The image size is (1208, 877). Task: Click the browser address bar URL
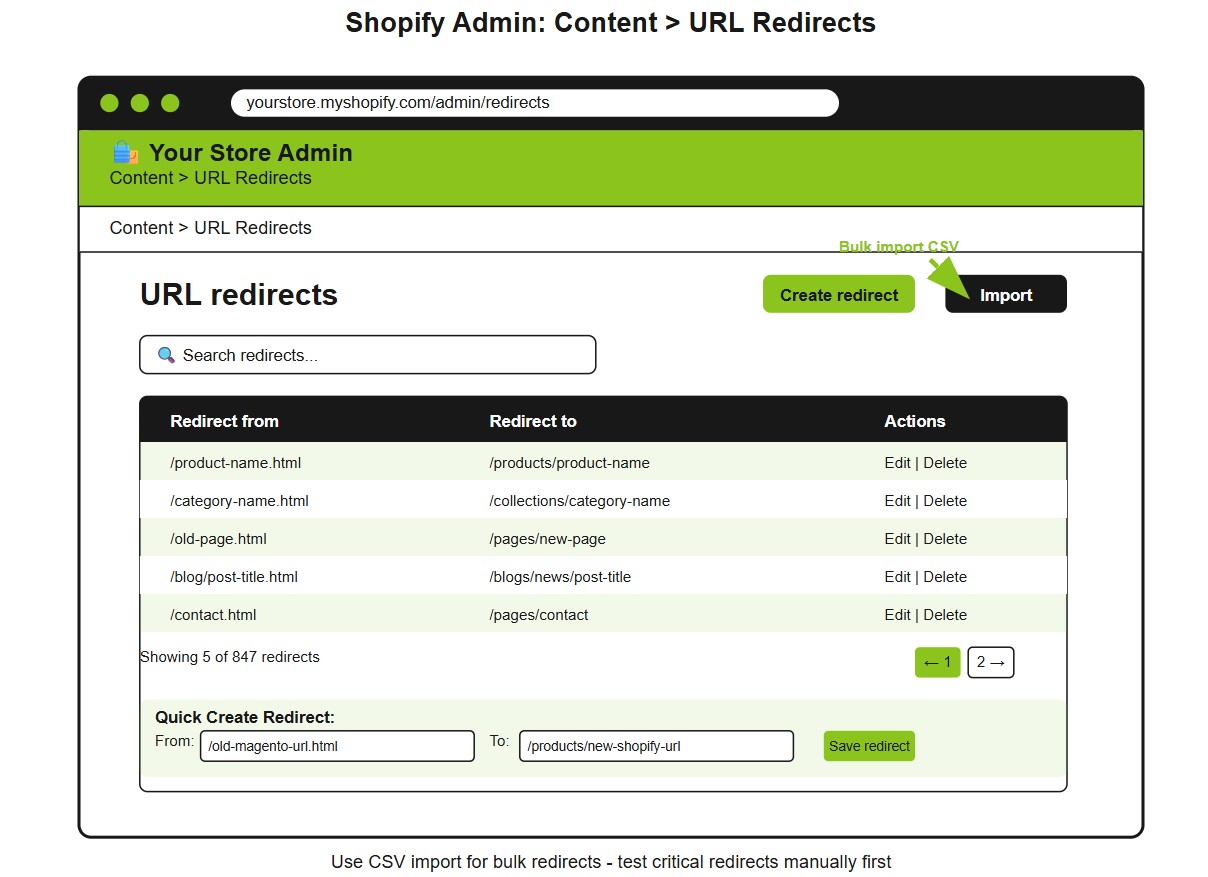535,103
